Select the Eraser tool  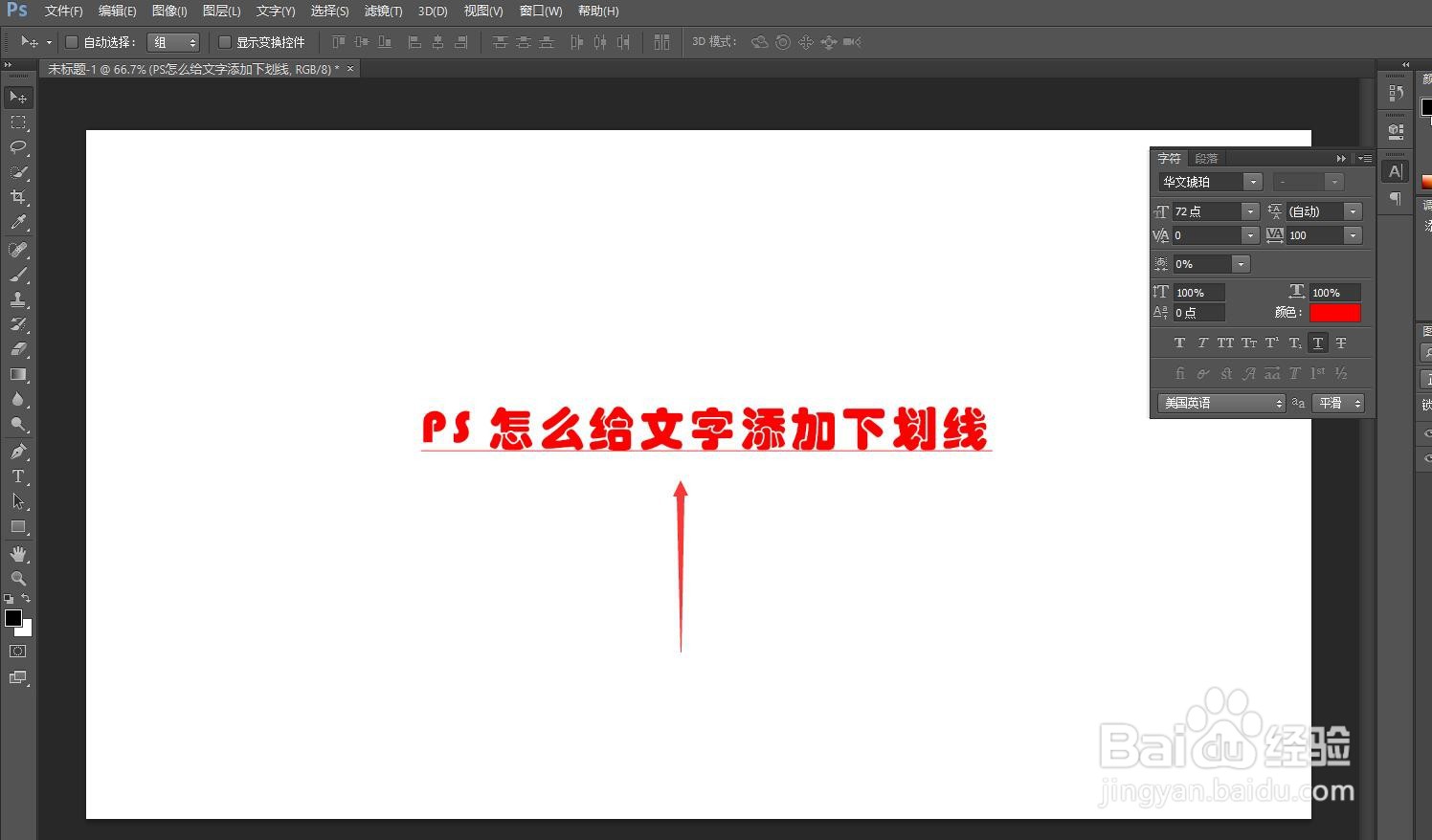click(17, 349)
